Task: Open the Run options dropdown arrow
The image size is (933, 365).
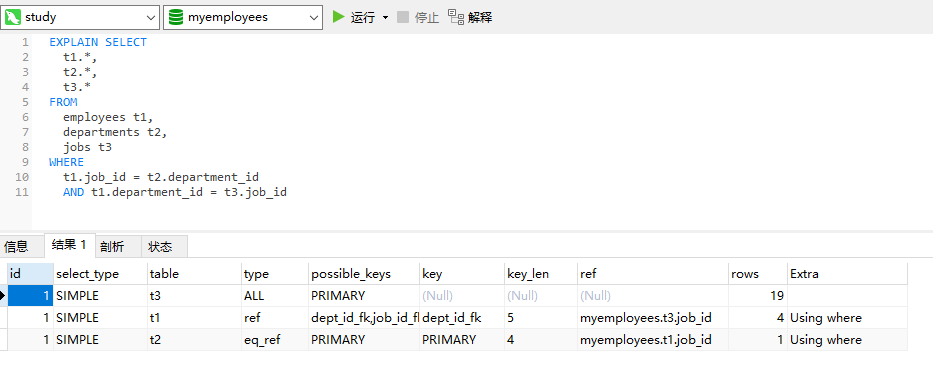Action: pos(386,17)
